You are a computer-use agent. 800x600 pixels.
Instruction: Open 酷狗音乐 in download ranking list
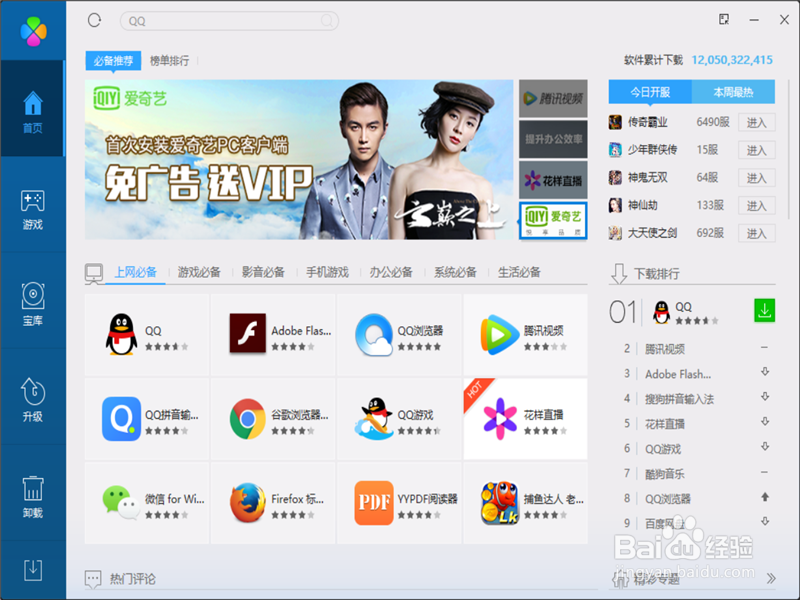[x=665, y=474]
